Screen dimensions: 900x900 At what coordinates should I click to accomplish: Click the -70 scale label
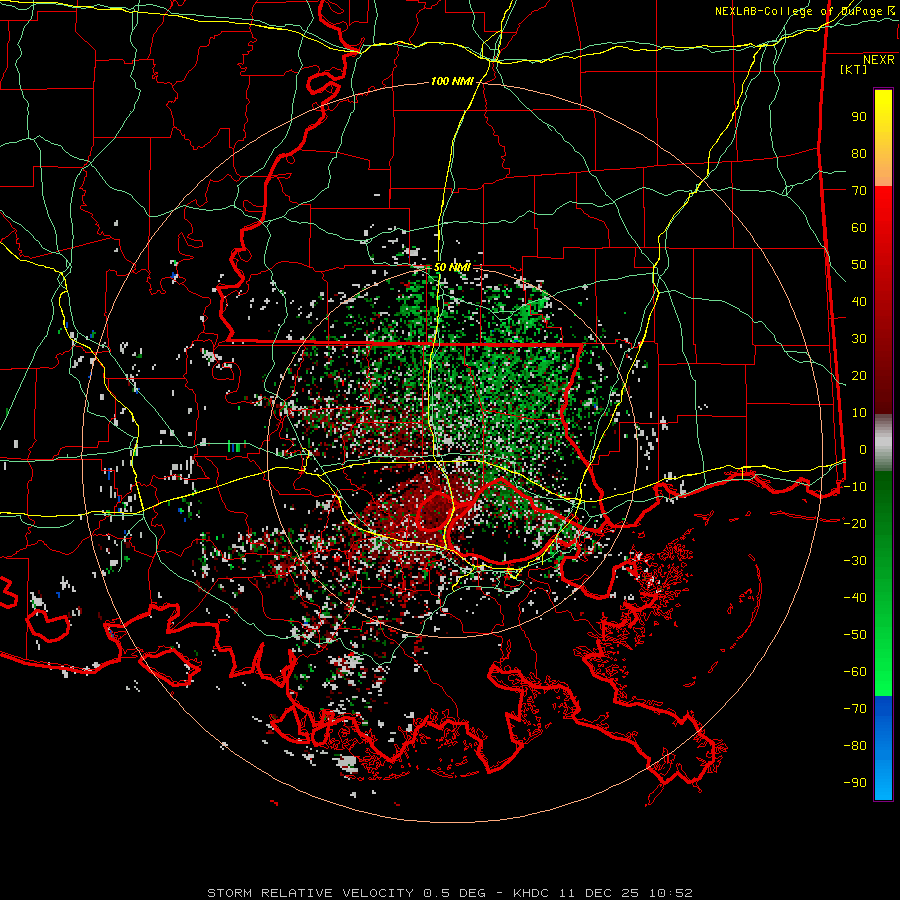click(855, 708)
